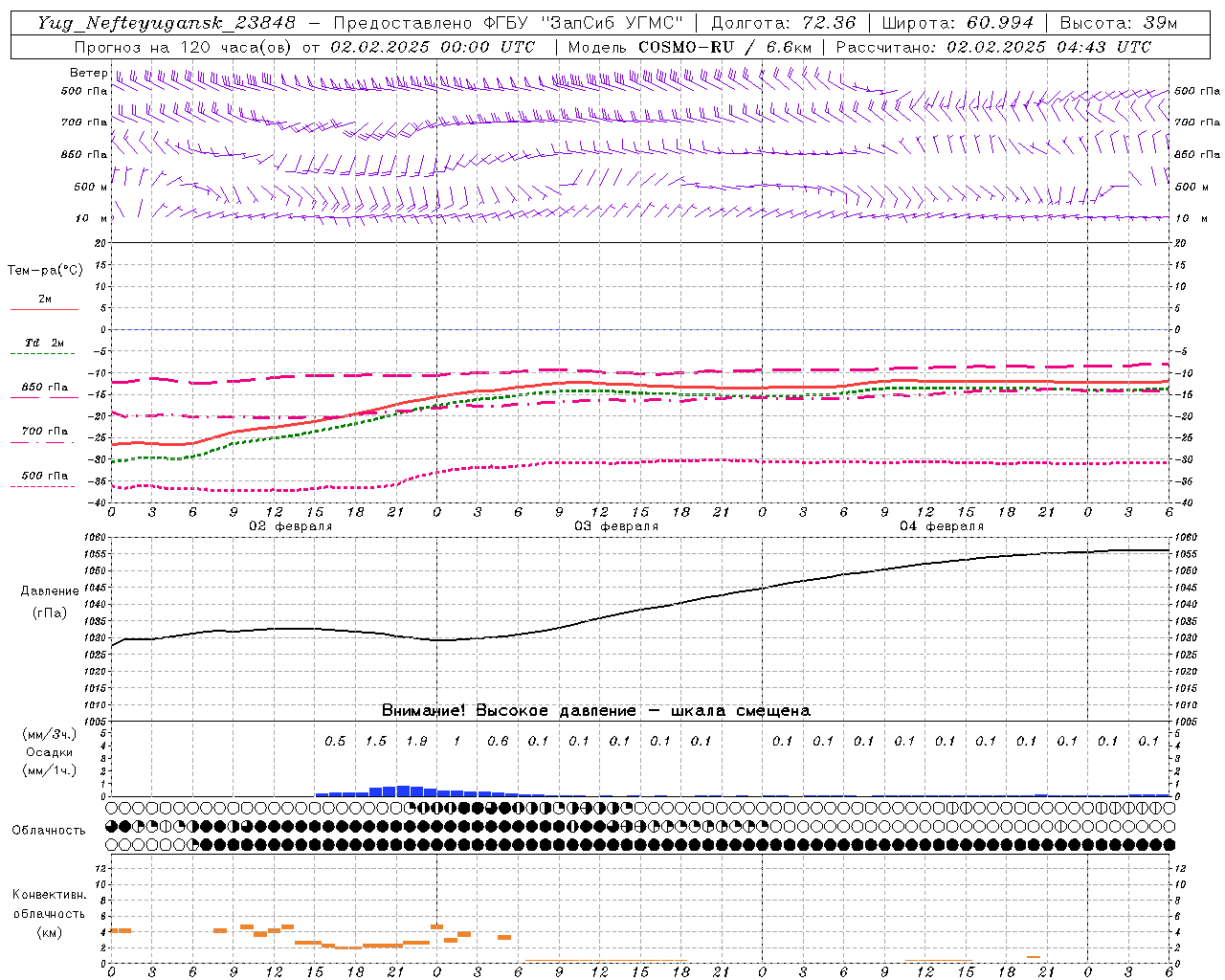Click the station title Yug_Nefteyugansk_23848

167,23
